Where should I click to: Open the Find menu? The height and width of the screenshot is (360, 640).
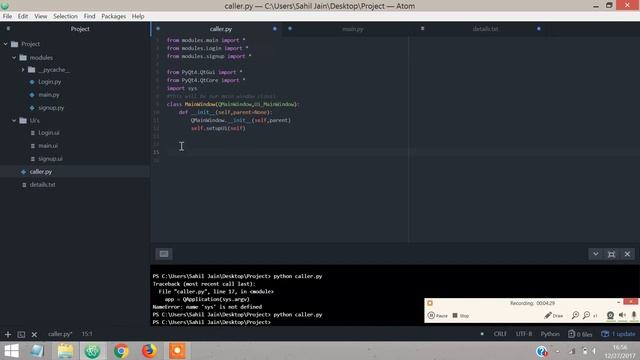coord(89,16)
